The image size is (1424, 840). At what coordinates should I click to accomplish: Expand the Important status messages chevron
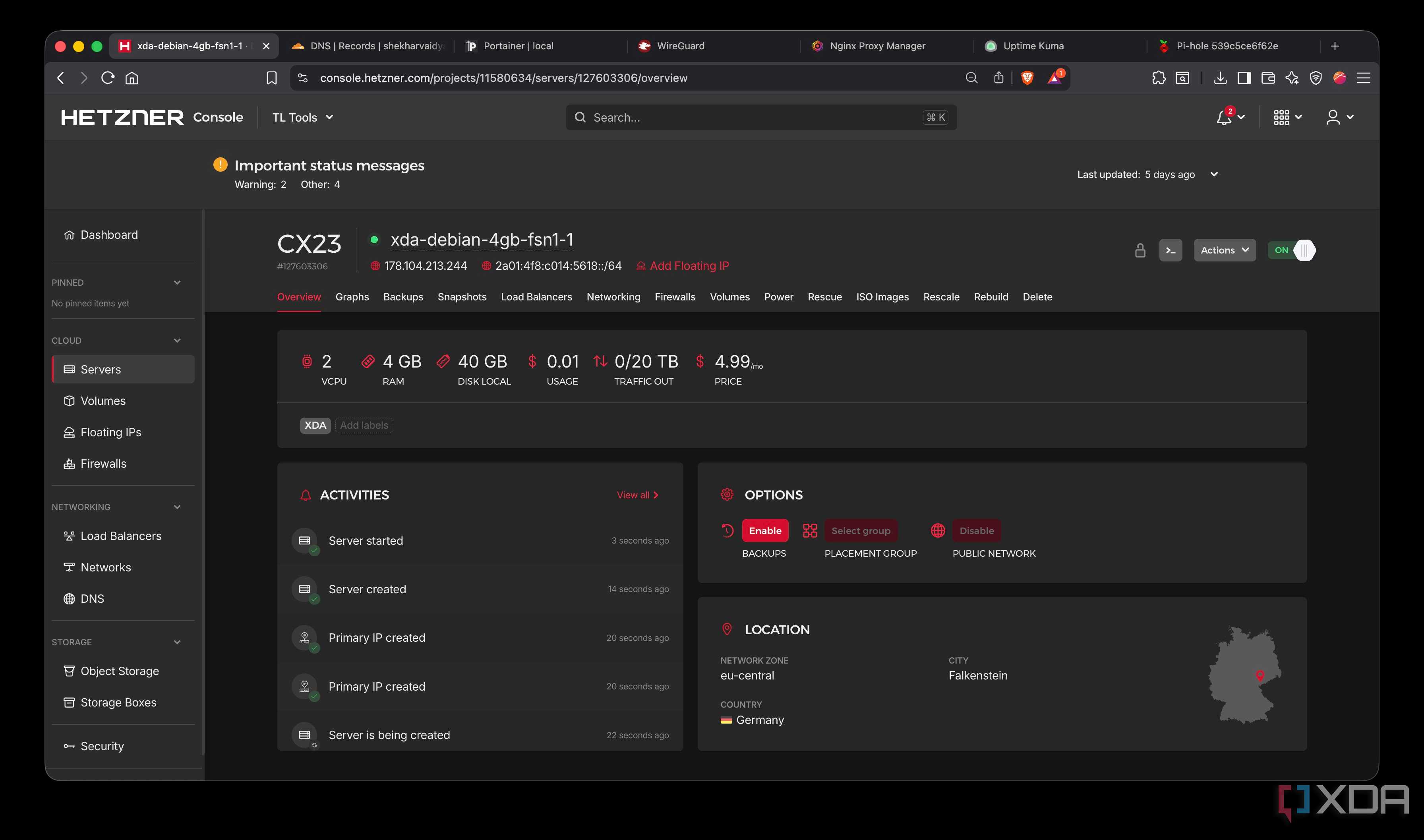1213,174
